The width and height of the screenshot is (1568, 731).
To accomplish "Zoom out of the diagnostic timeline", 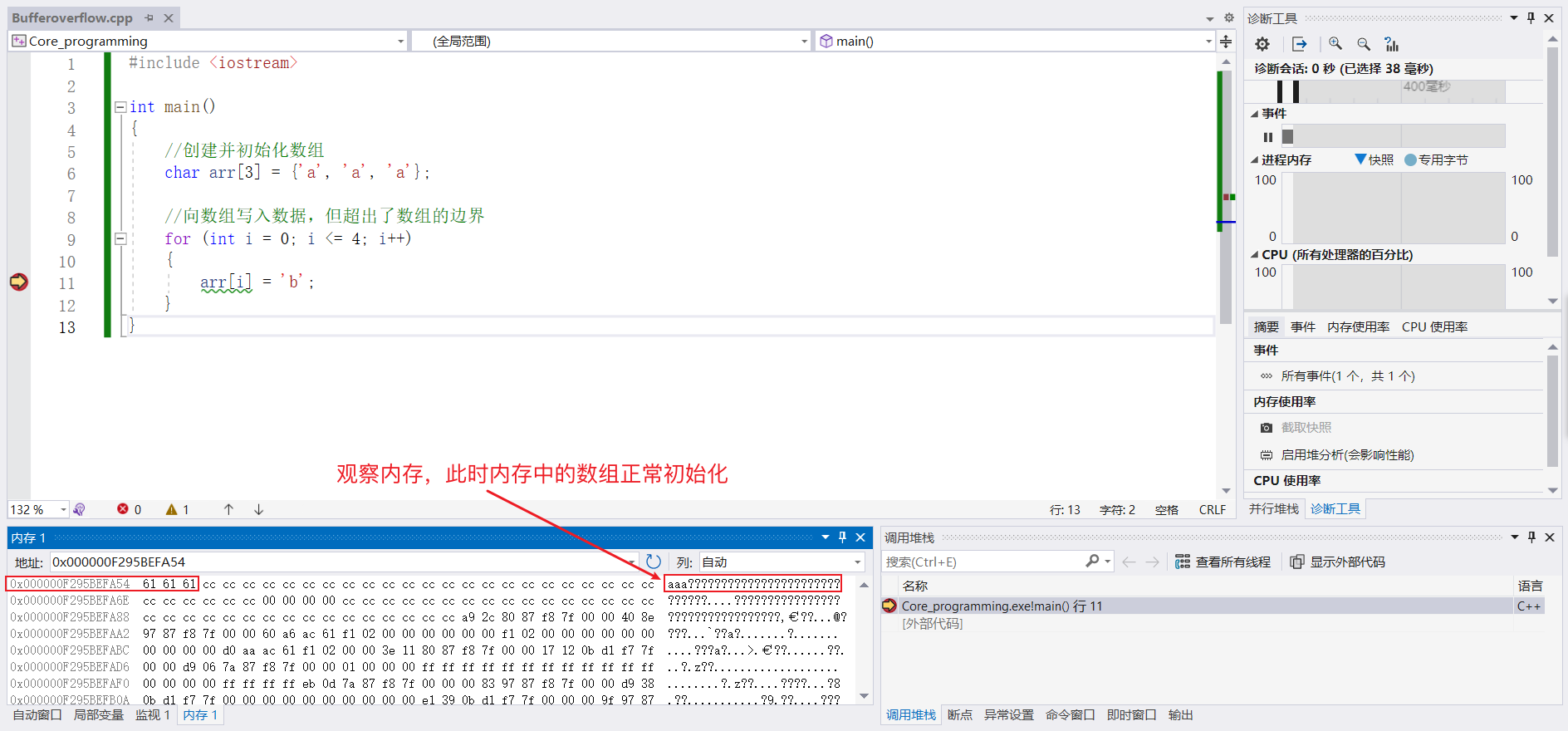I will [1364, 44].
